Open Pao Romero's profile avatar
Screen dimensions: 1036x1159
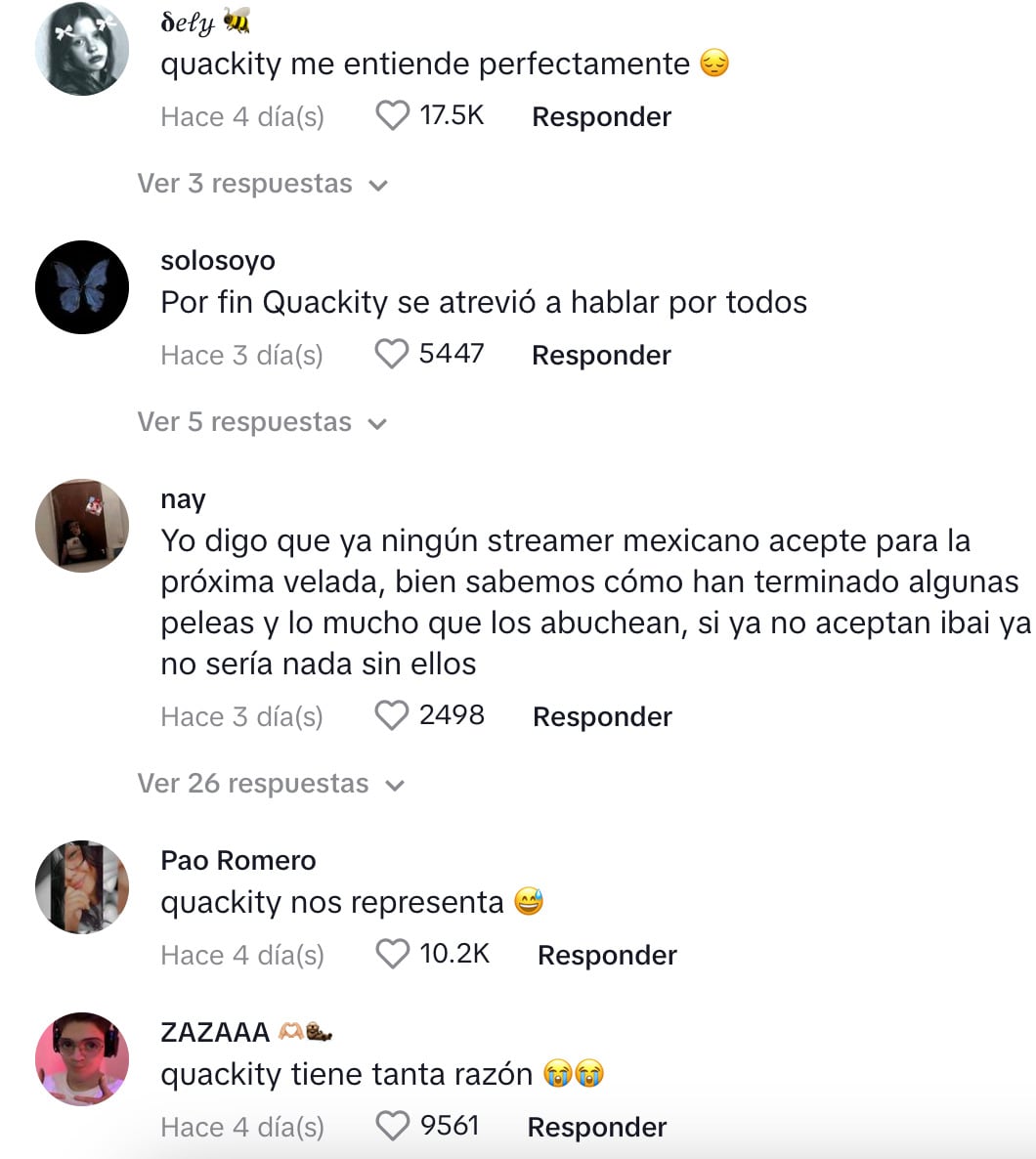pyautogui.click(x=82, y=887)
